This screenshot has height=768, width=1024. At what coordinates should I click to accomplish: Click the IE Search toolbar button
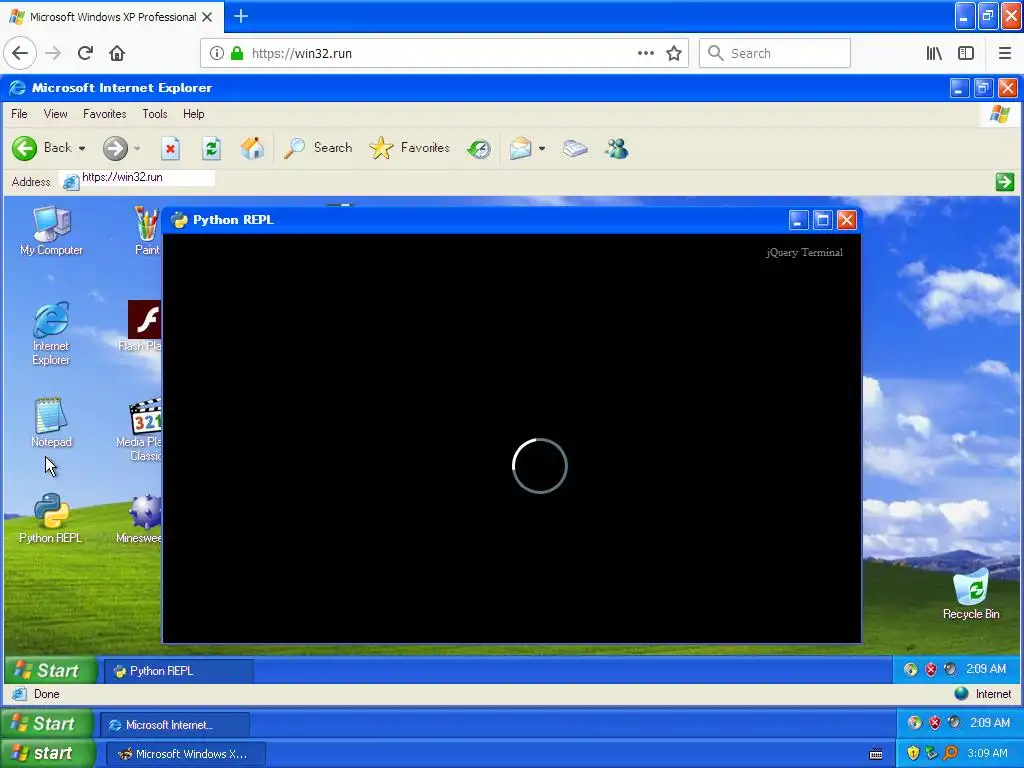318,148
